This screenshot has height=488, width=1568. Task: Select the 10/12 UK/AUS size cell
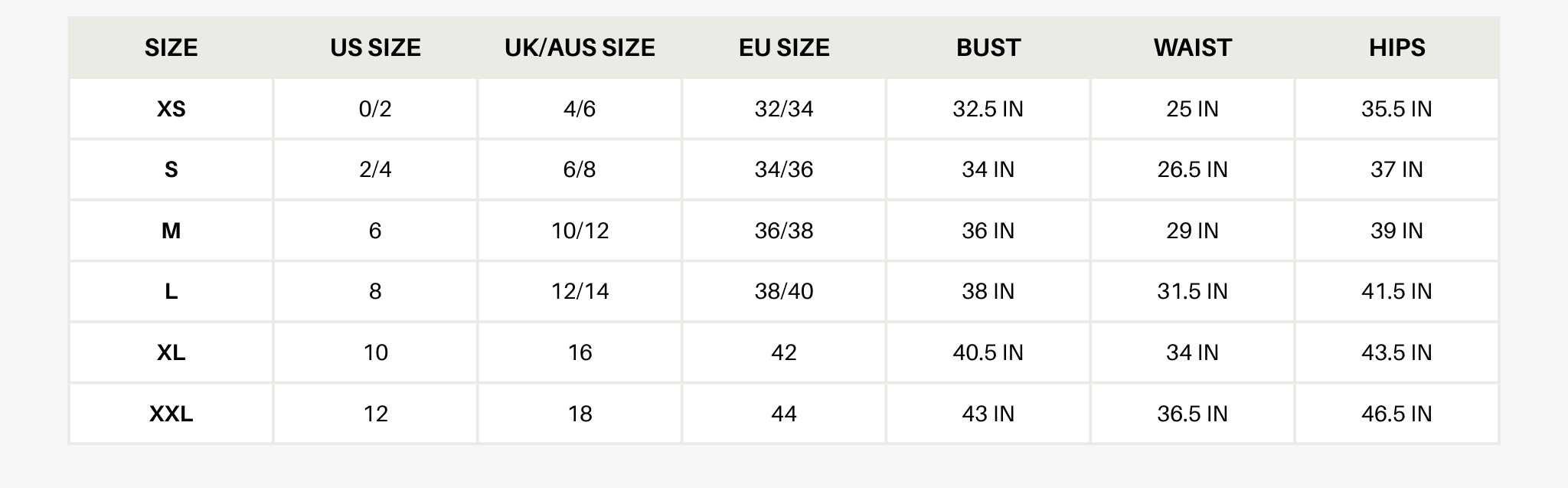[580, 231]
